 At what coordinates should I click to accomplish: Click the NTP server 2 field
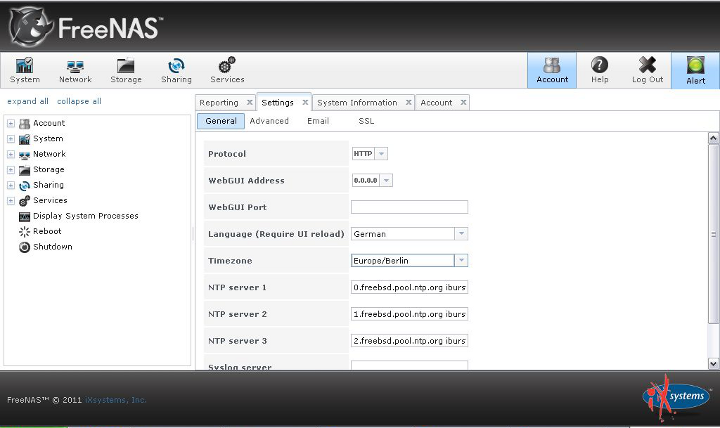(x=409, y=314)
